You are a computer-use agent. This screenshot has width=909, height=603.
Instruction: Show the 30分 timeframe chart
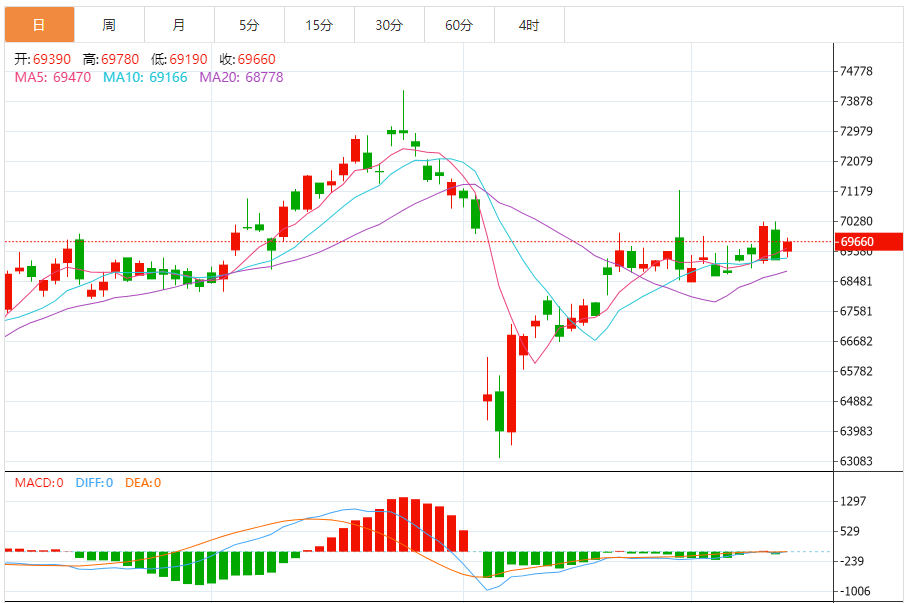[390, 25]
